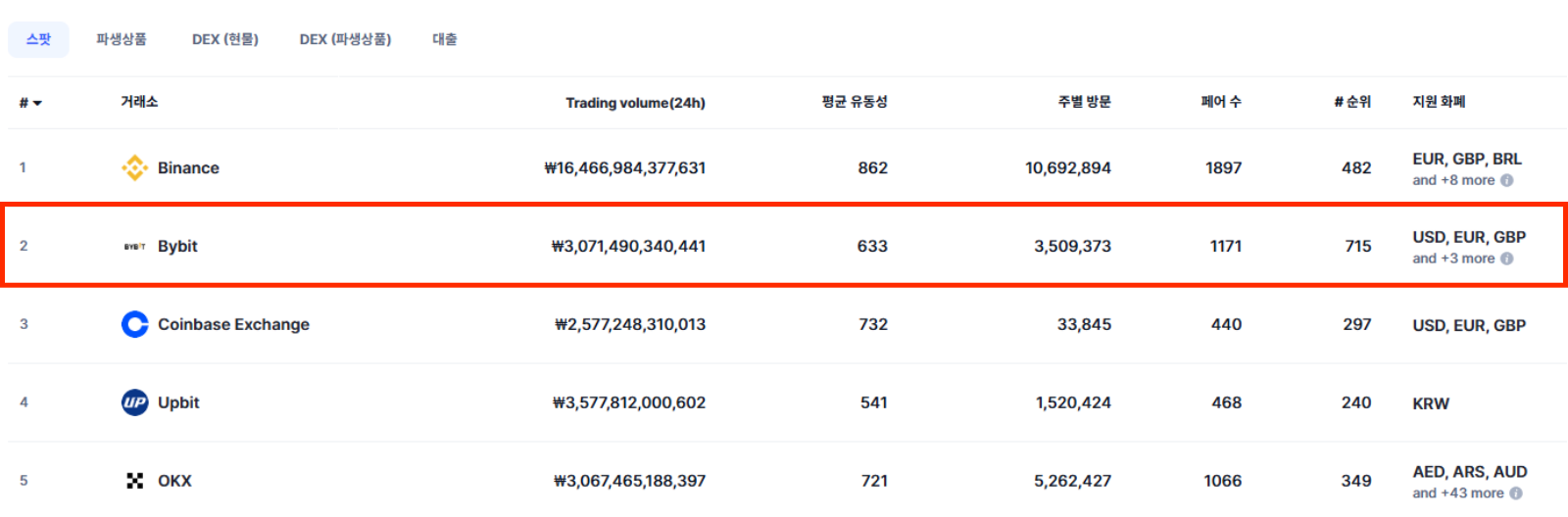
Task: Click Bybit liquidity value 633
Action: pos(872,246)
